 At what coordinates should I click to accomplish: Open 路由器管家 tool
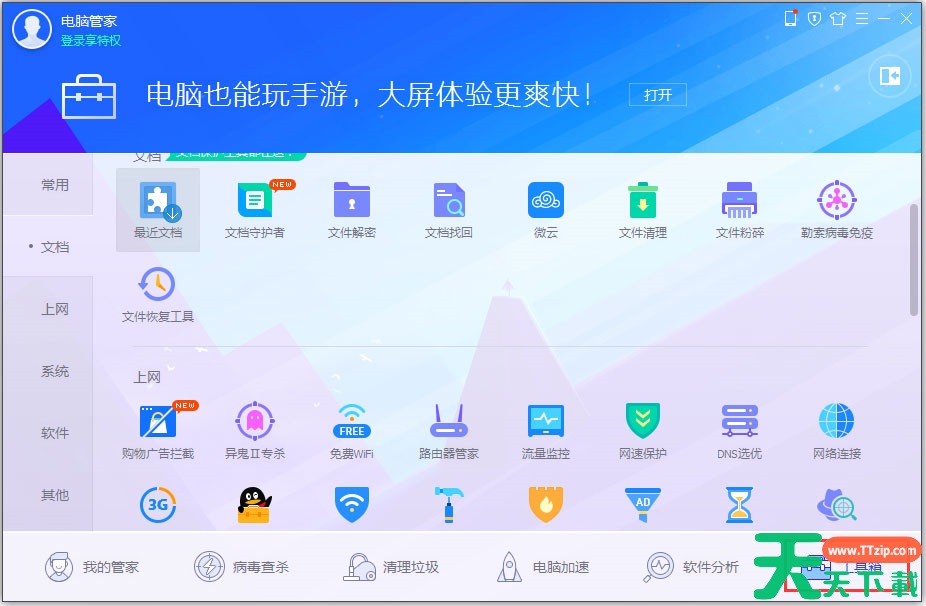coord(449,431)
